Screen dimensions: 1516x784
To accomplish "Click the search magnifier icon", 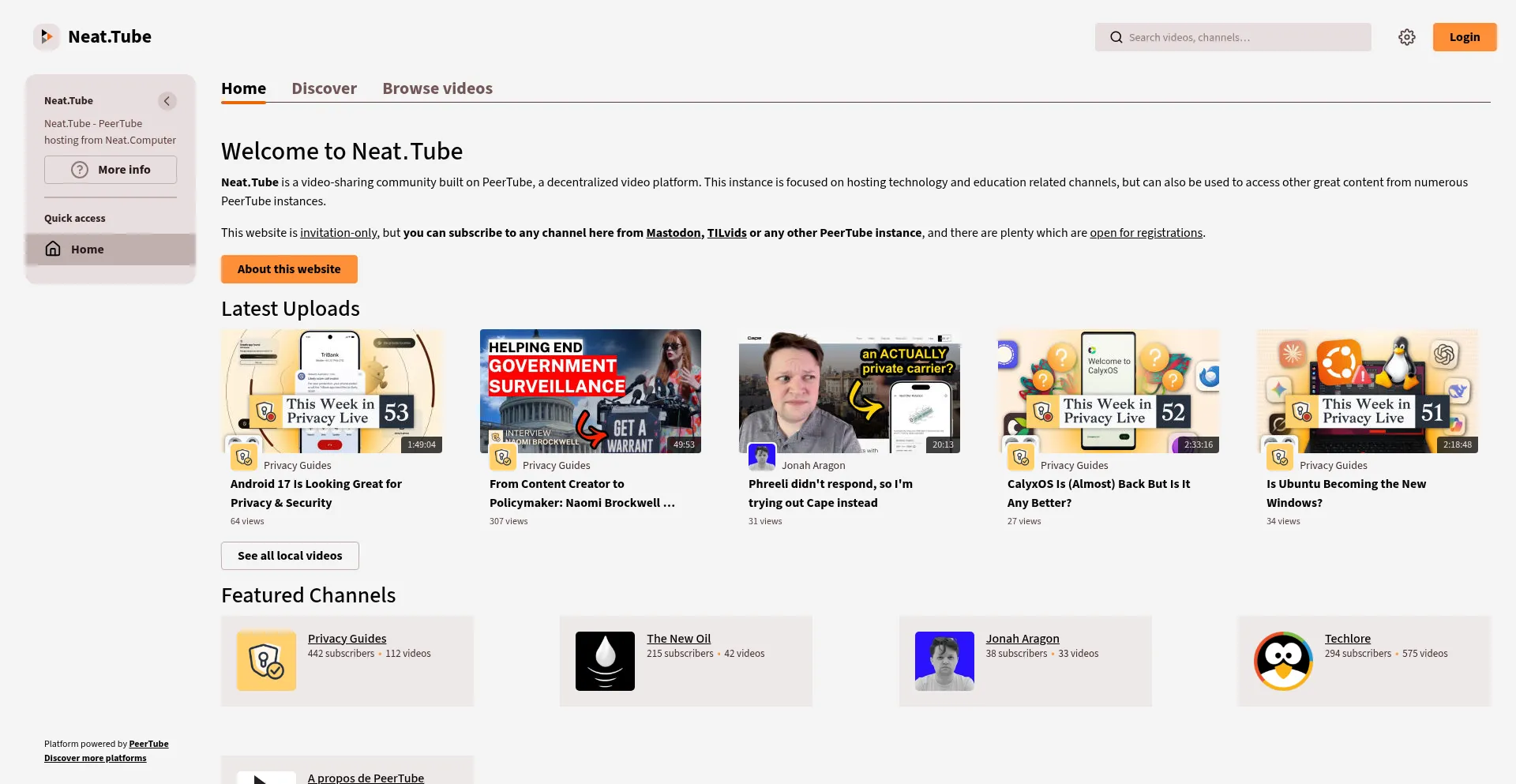I will [x=1116, y=37].
